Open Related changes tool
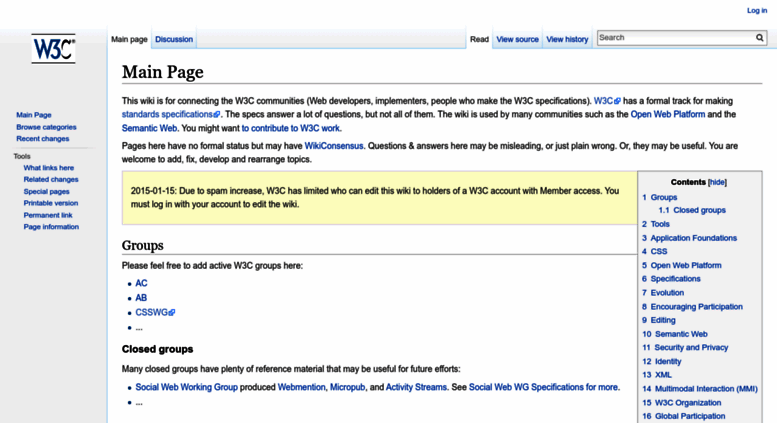 tap(51, 179)
